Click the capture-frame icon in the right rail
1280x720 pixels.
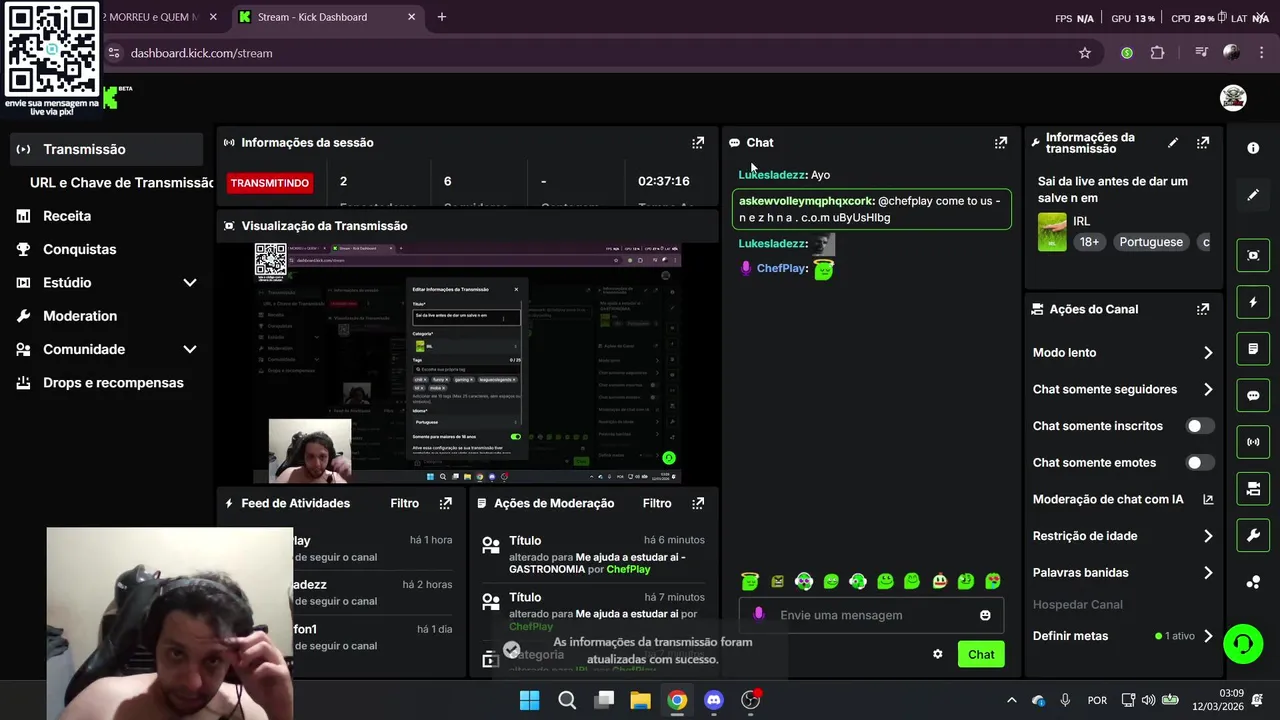pos(1253,255)
